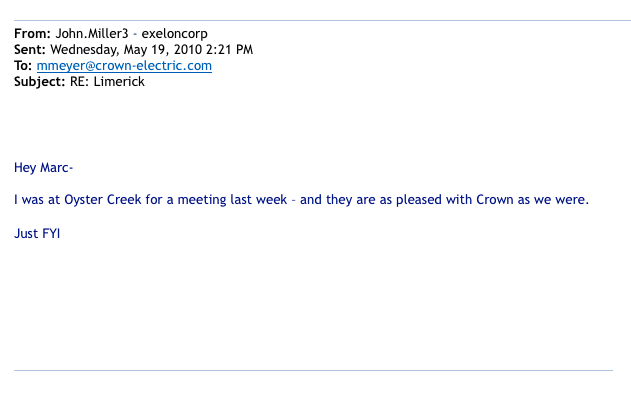Open the mmeyer@crown-electric.com email link

(x=124, y=66)
